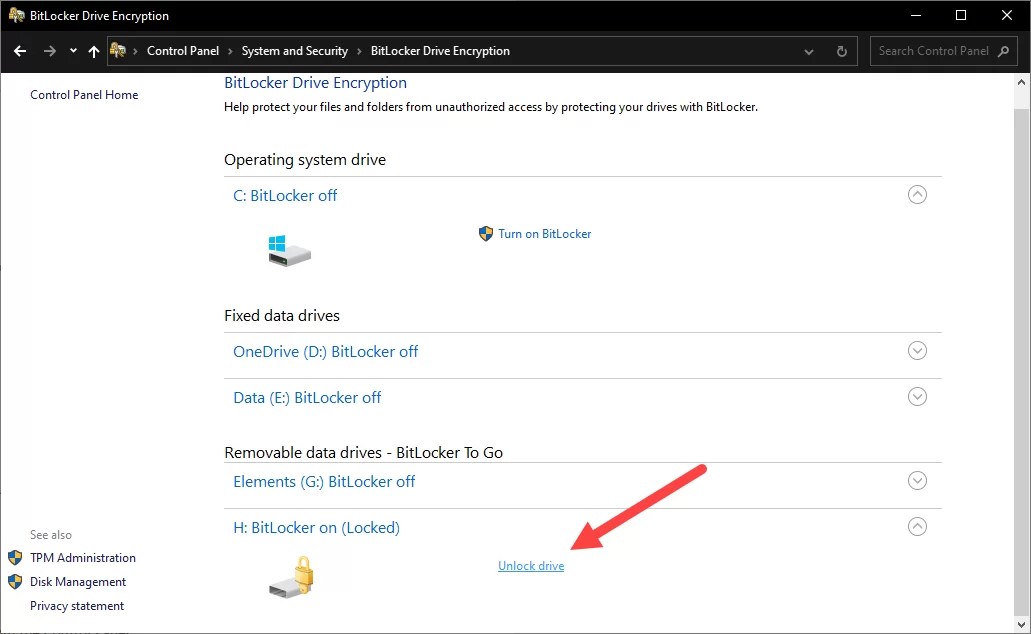Select Control Panel in the breadcrumb

tap(183, 51)
